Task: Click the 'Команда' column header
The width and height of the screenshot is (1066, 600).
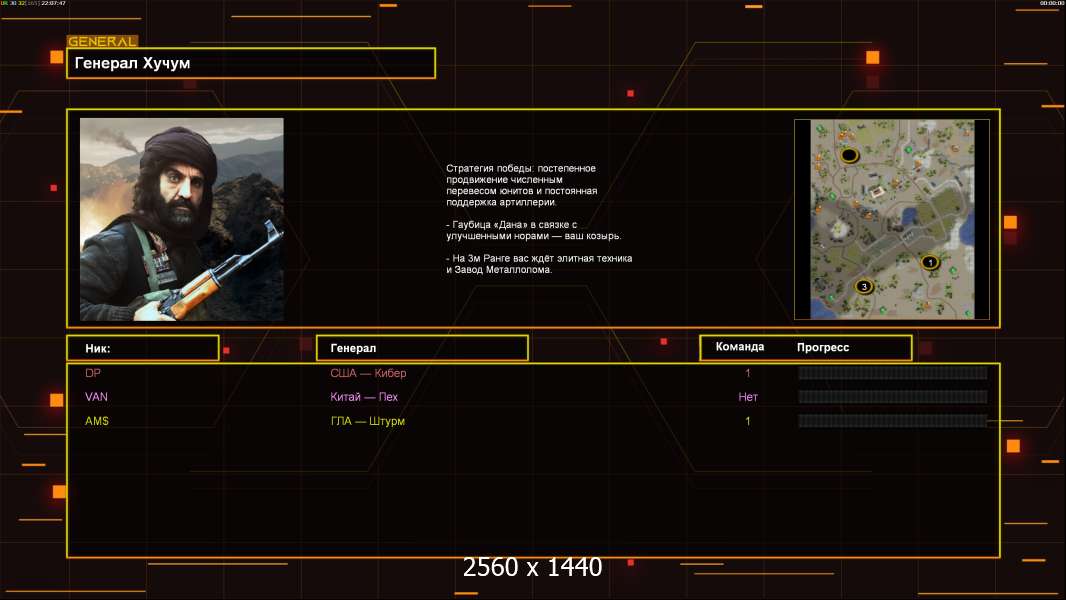Action: click(x=740, y=347)
